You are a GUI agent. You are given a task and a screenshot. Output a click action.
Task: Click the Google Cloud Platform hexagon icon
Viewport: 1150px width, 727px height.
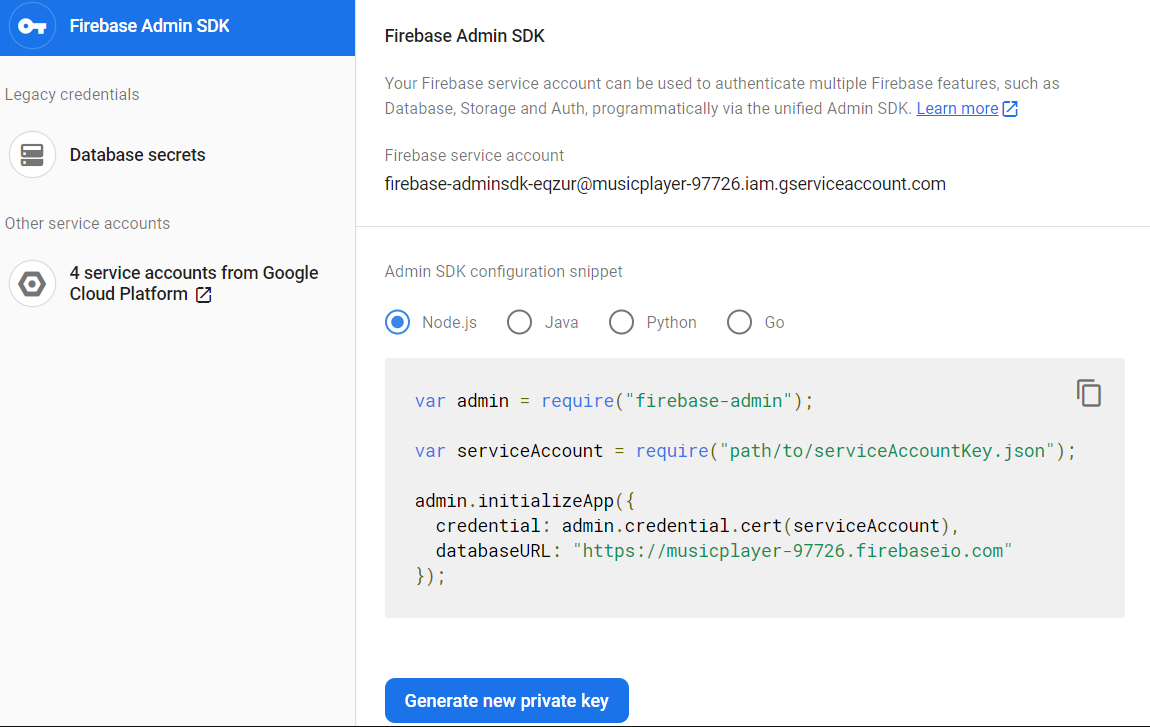[32, 284]
